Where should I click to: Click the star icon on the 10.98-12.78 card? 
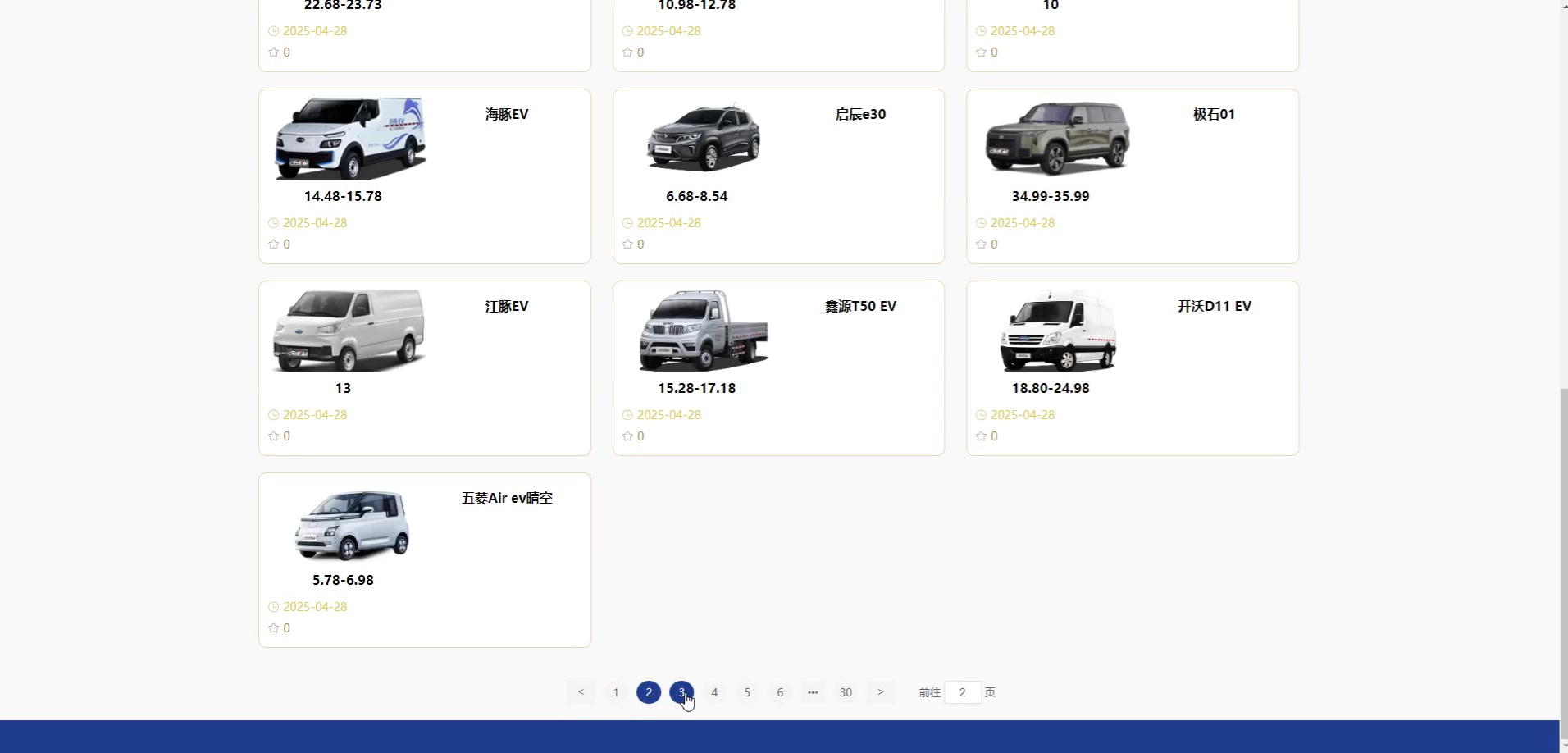pyautogui.click(x=627, y=52)
